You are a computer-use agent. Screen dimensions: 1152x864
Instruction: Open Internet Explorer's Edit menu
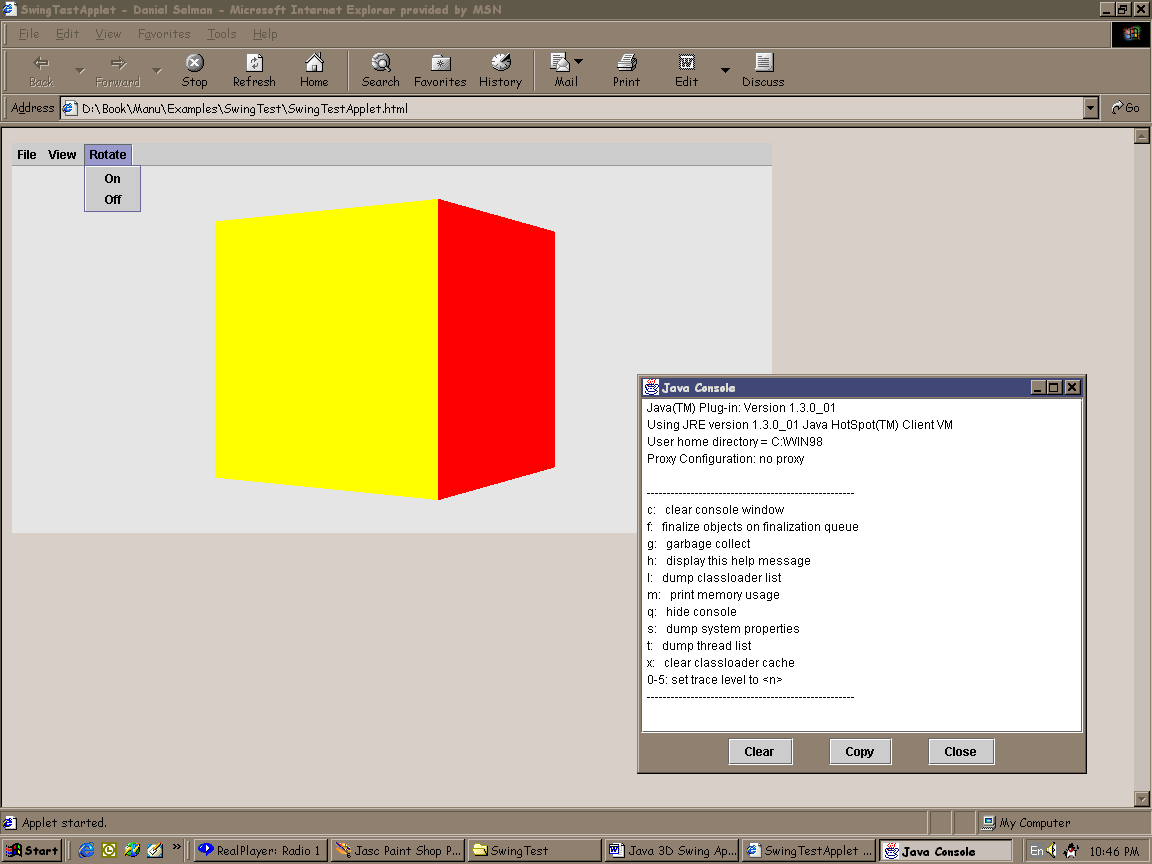[x=68, y=34]
